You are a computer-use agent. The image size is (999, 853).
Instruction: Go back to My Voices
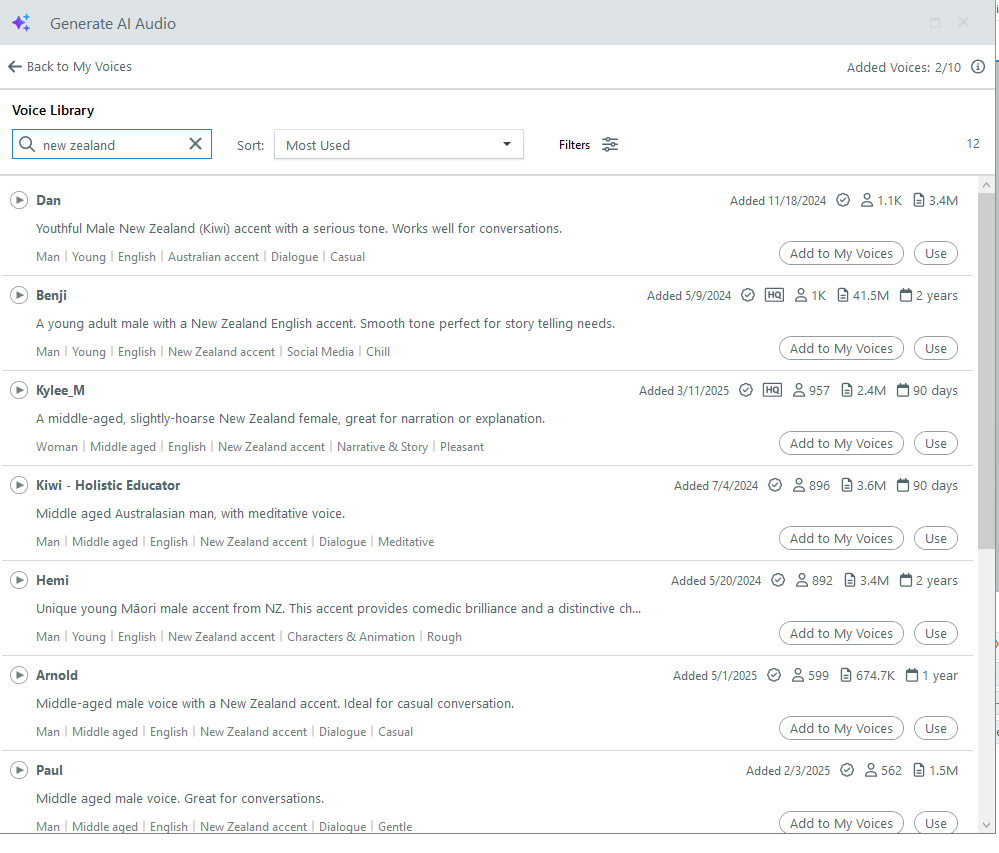pyautogui.click(x=70, y=67)
